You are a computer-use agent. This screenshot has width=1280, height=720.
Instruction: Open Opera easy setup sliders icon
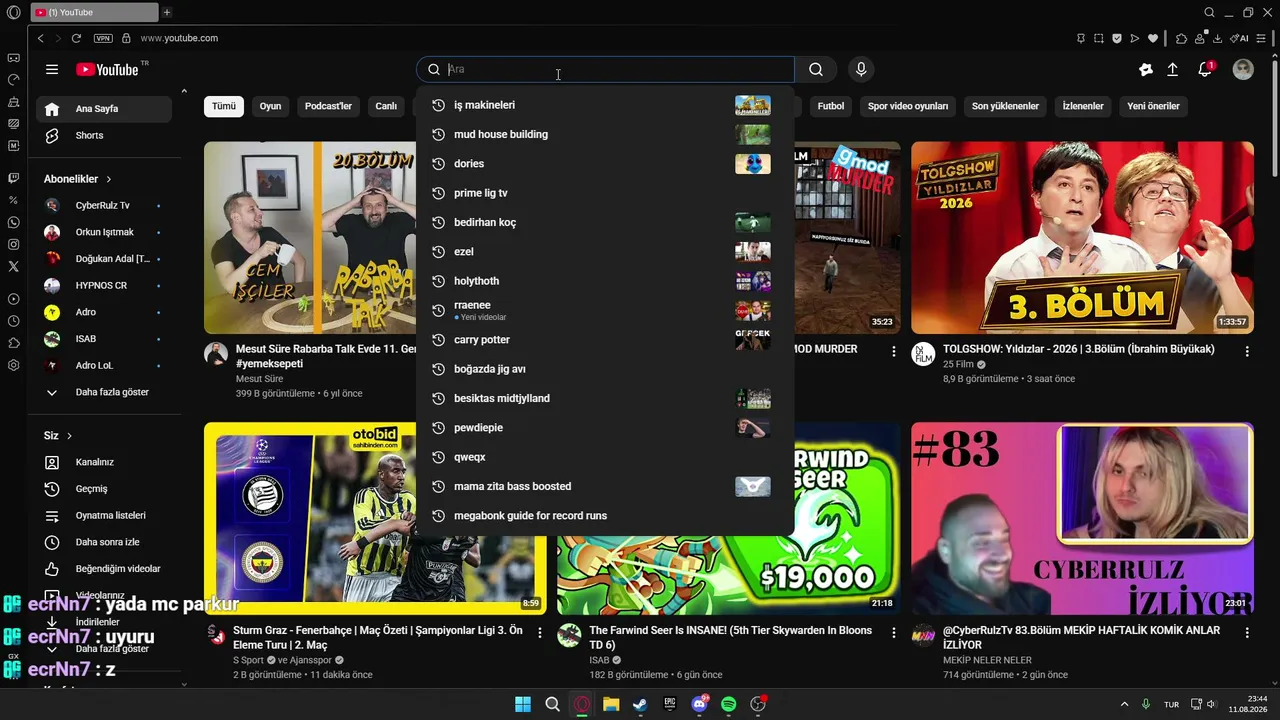(x=1261, y=38)
